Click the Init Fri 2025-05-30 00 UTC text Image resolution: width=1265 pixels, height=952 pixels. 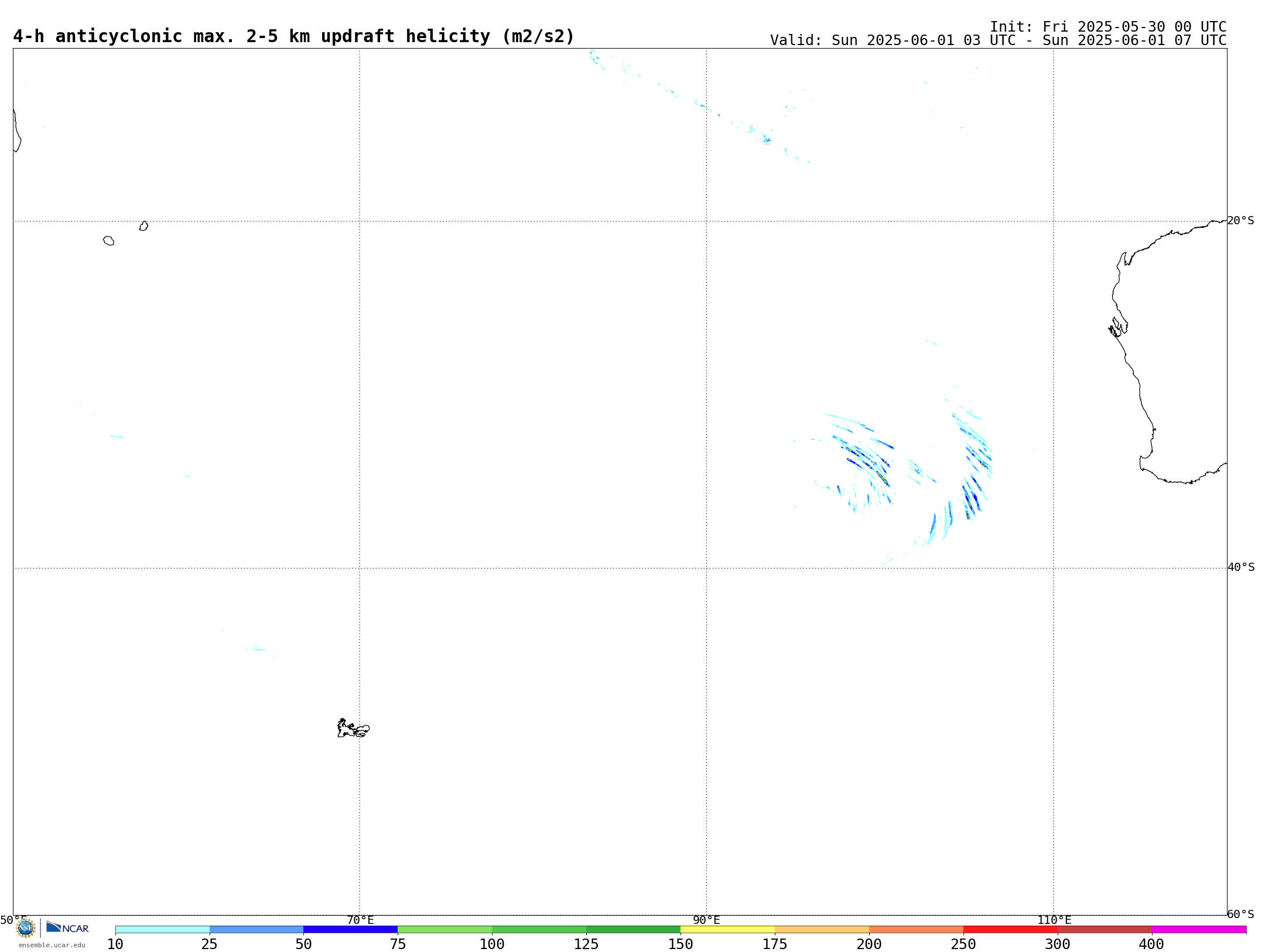(x=1108, y=27)
